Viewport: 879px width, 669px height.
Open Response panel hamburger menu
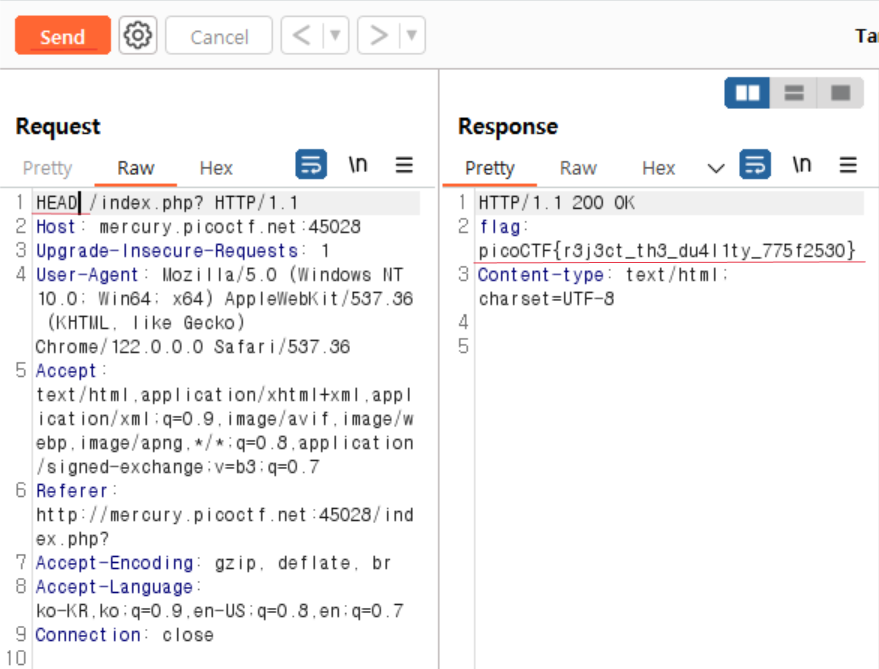tap(848, 165)
